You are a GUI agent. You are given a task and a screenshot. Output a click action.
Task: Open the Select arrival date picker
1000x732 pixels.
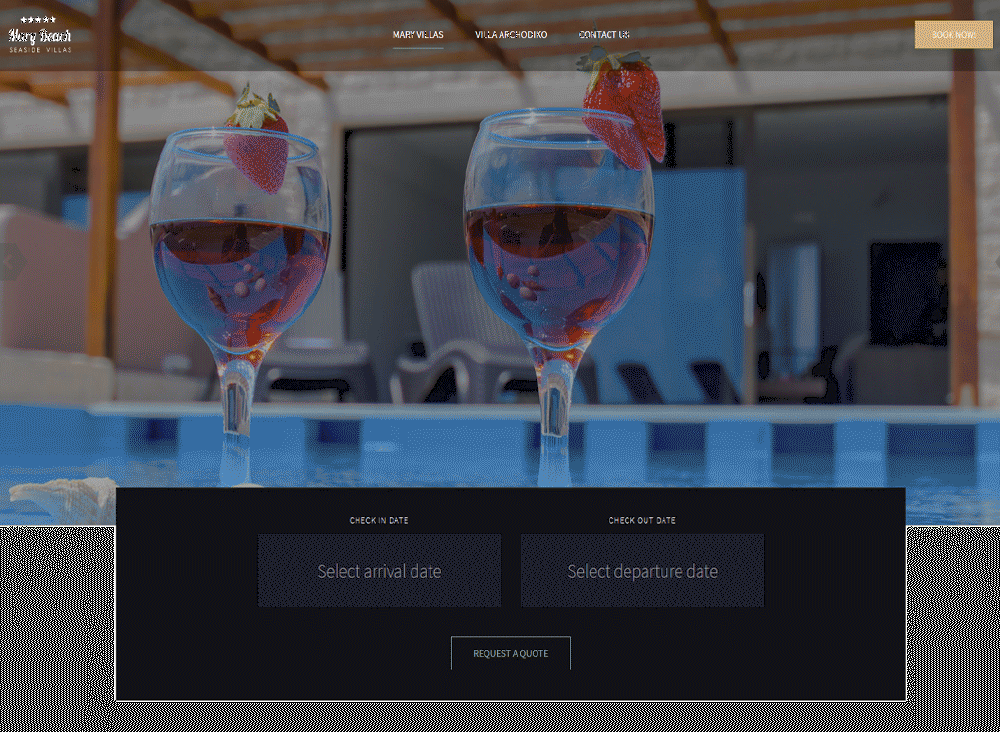tap(379, 571)
